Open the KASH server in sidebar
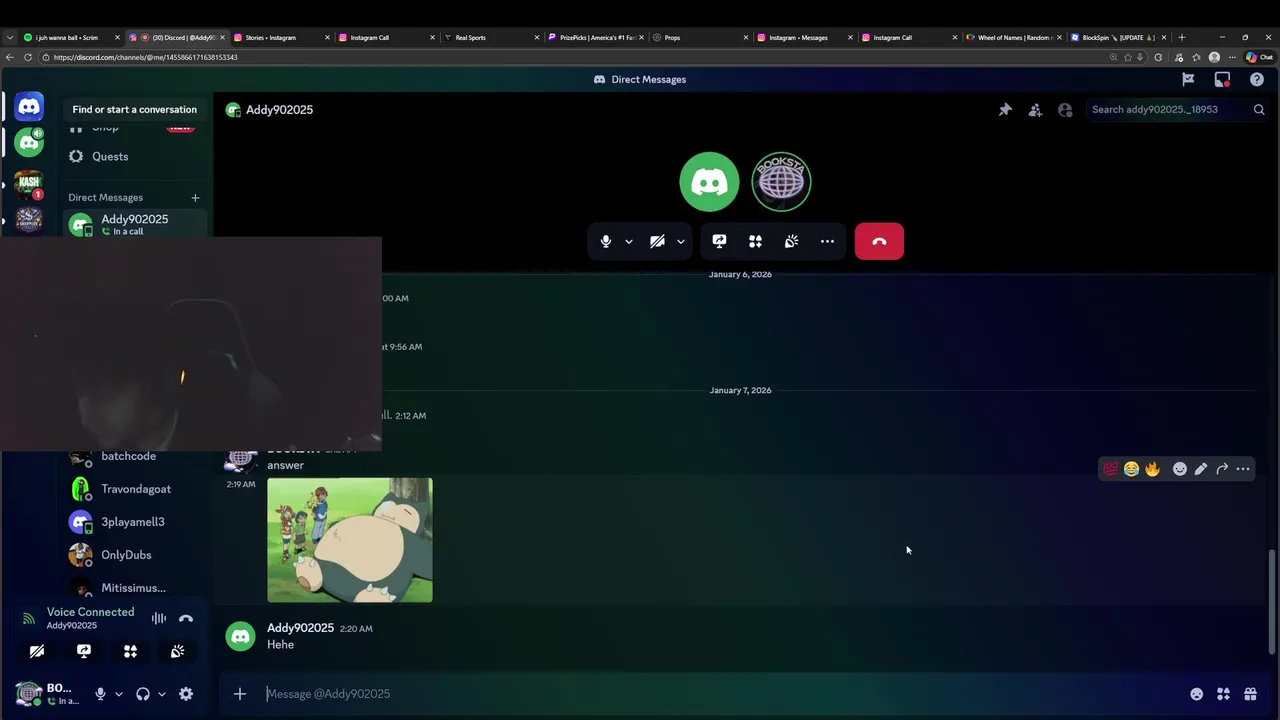Image resolution: width=1280 pixels, height=720 pixels. 29,182
